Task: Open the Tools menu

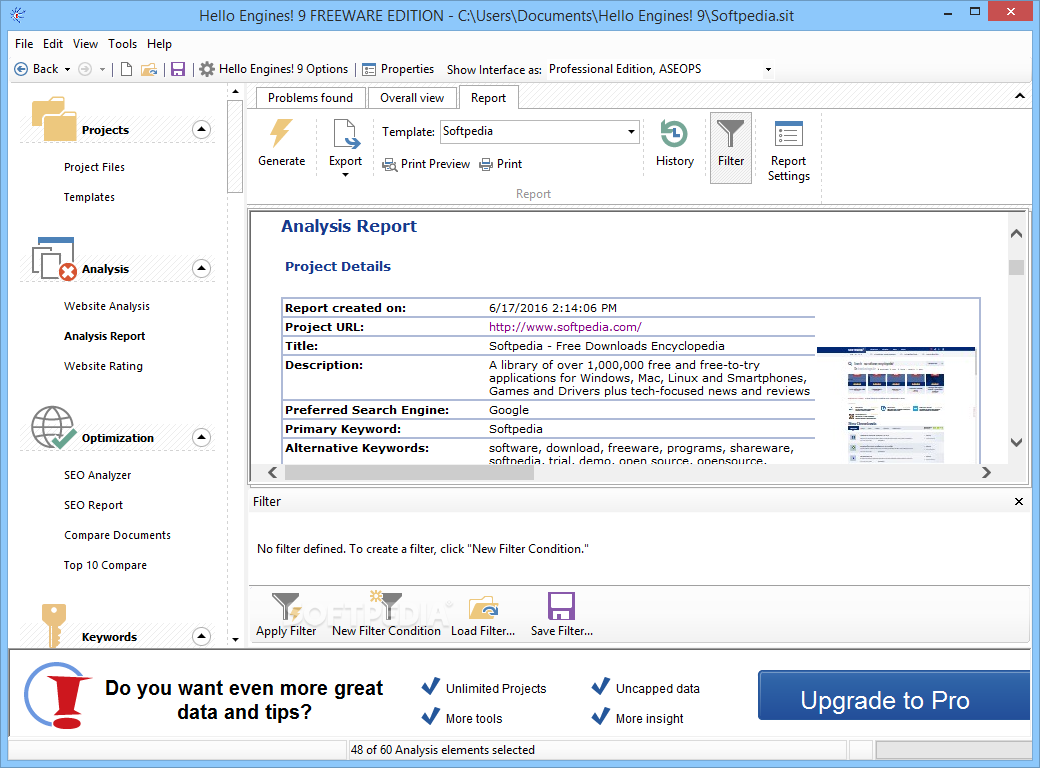Action: click(x=123, y=44)
